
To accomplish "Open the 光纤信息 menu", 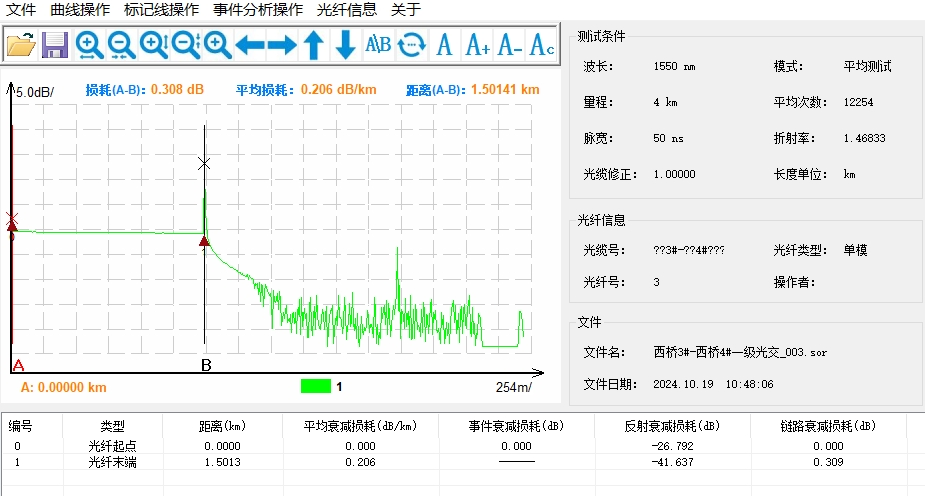I will pos(347,10).
